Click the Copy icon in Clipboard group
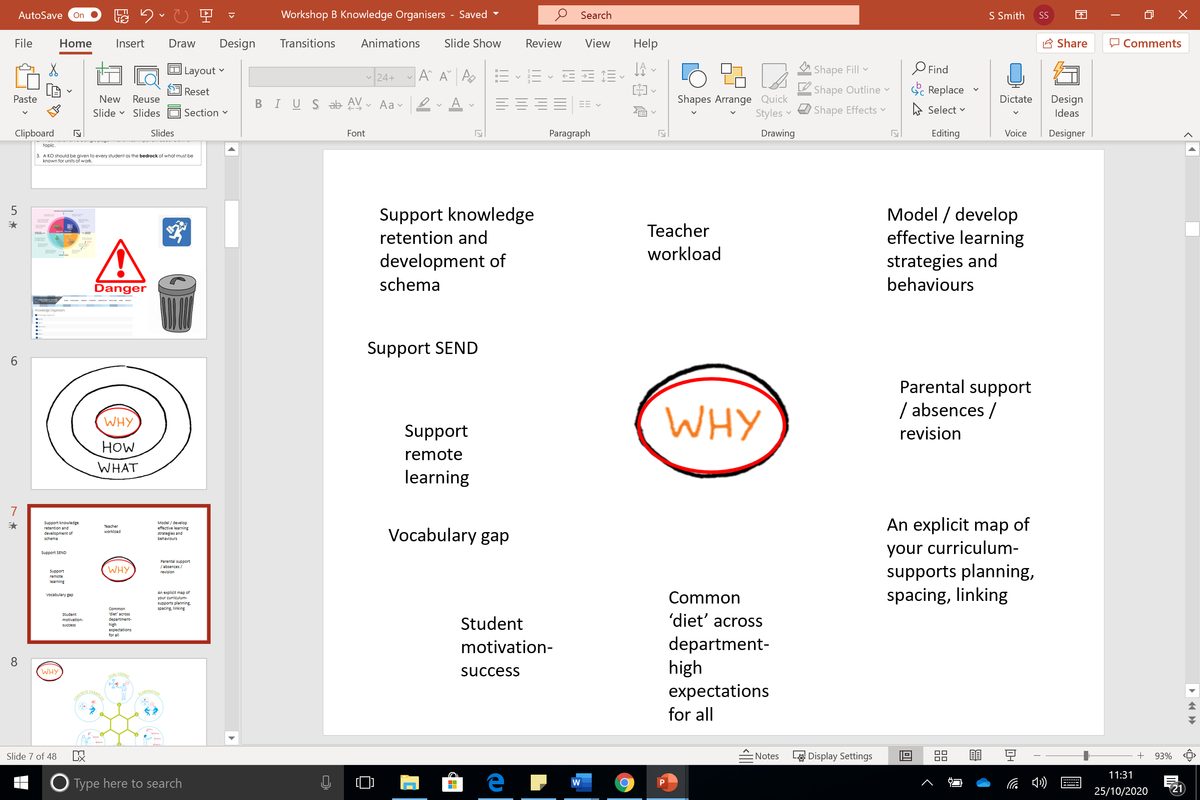The width and height of the screenshot is (1200, 800). tap(54, 91)
